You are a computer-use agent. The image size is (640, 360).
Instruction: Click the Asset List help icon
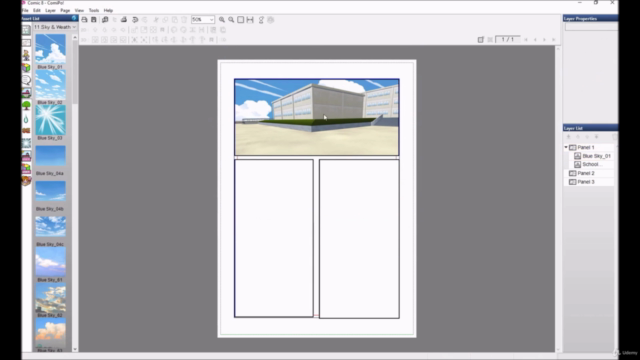[74, 18]
